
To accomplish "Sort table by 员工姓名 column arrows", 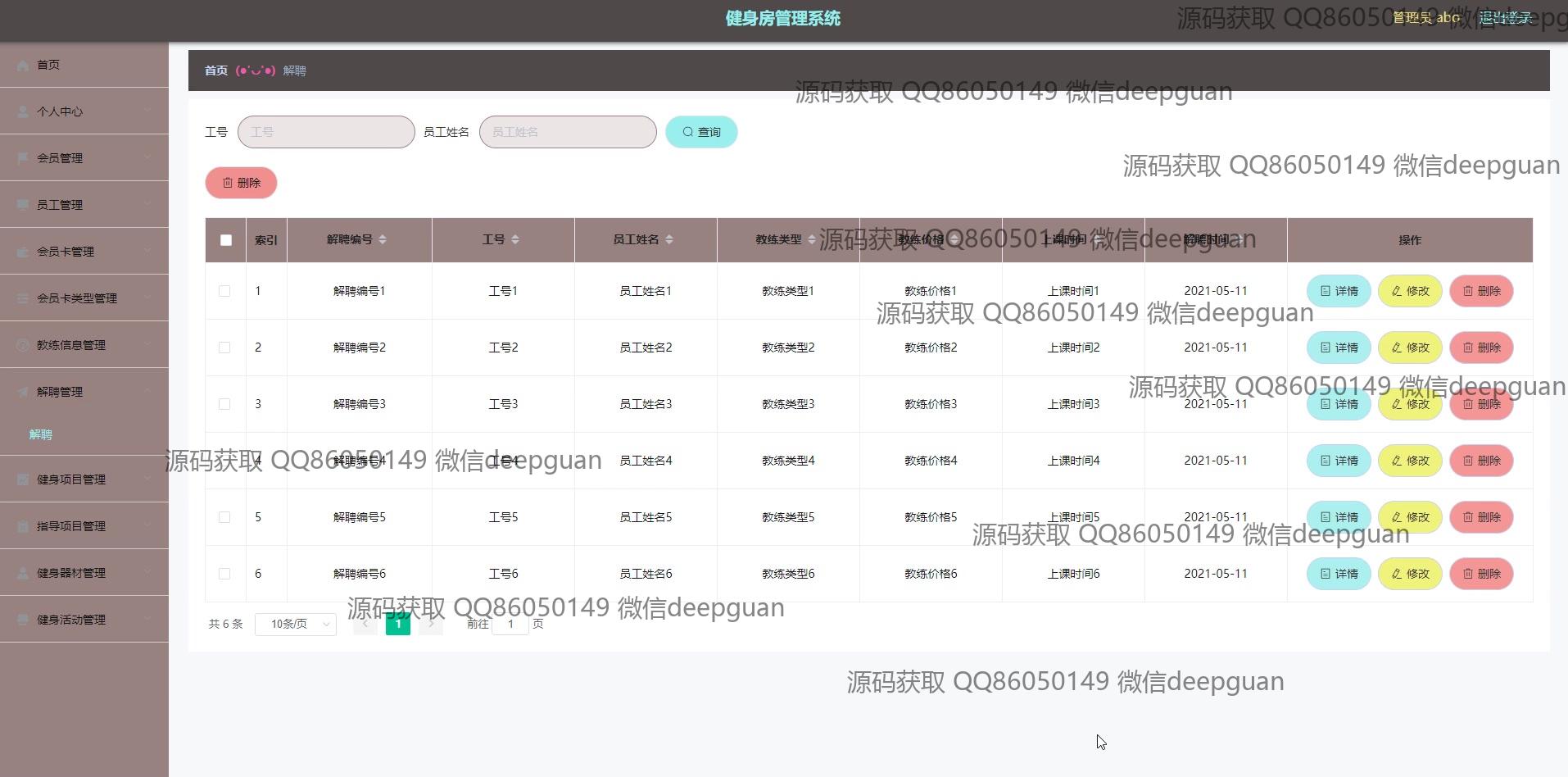I will 669,239.
